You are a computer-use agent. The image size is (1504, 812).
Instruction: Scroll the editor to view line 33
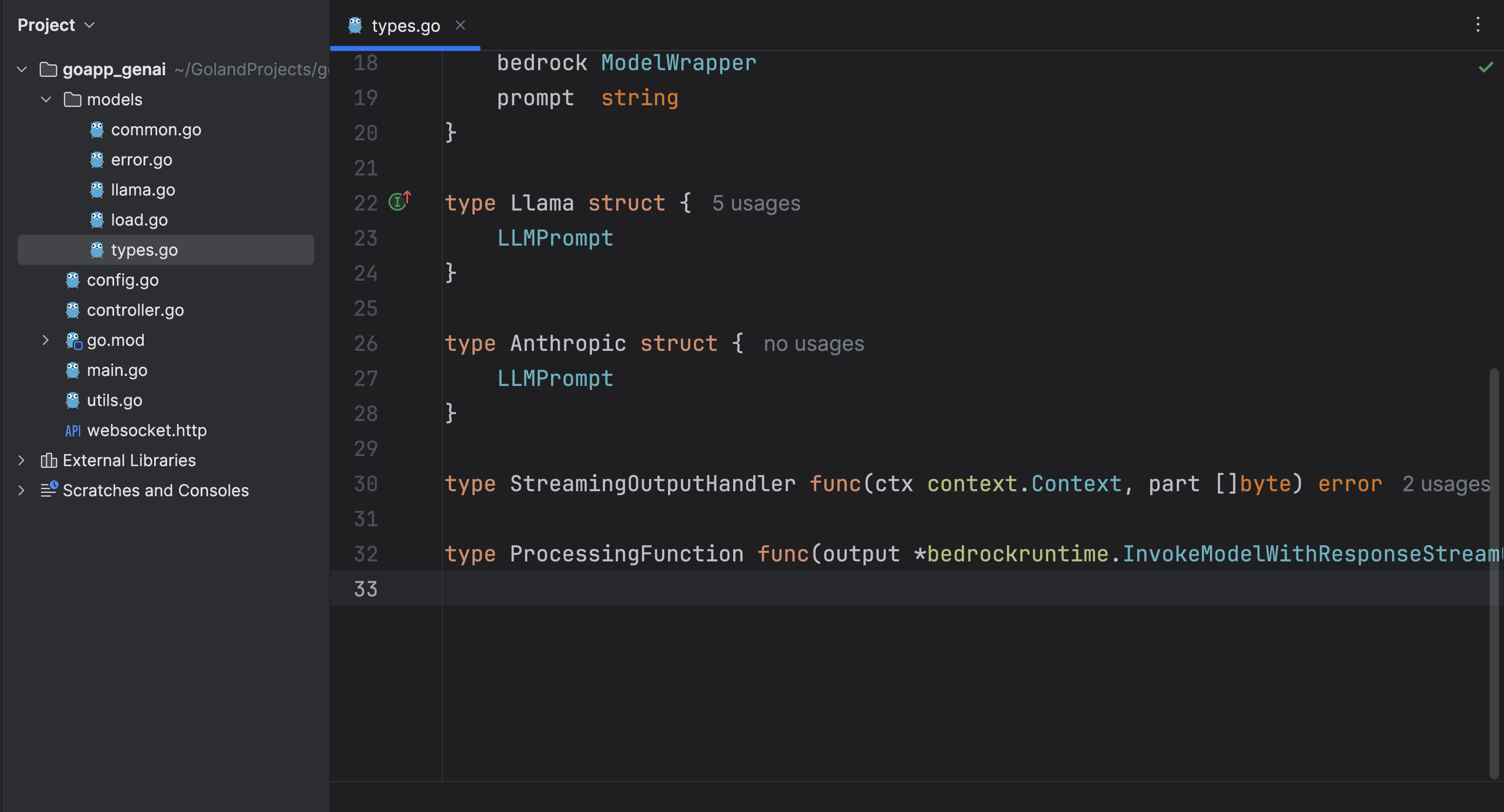tap(366, 588)
